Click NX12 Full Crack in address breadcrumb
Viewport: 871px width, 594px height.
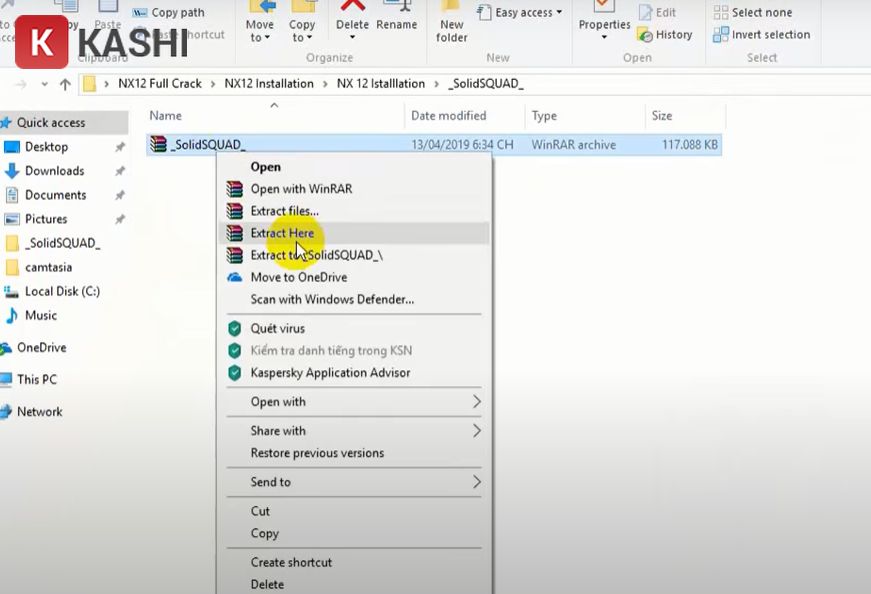tap(159, 84)
